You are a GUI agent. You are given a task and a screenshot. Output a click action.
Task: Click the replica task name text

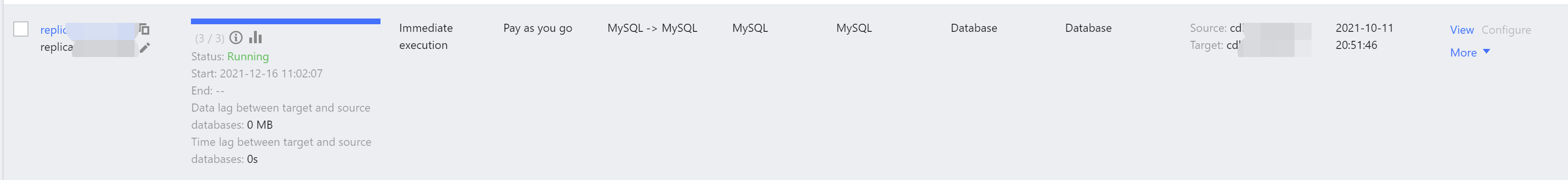pyautogui.click(x=87, y=47)
